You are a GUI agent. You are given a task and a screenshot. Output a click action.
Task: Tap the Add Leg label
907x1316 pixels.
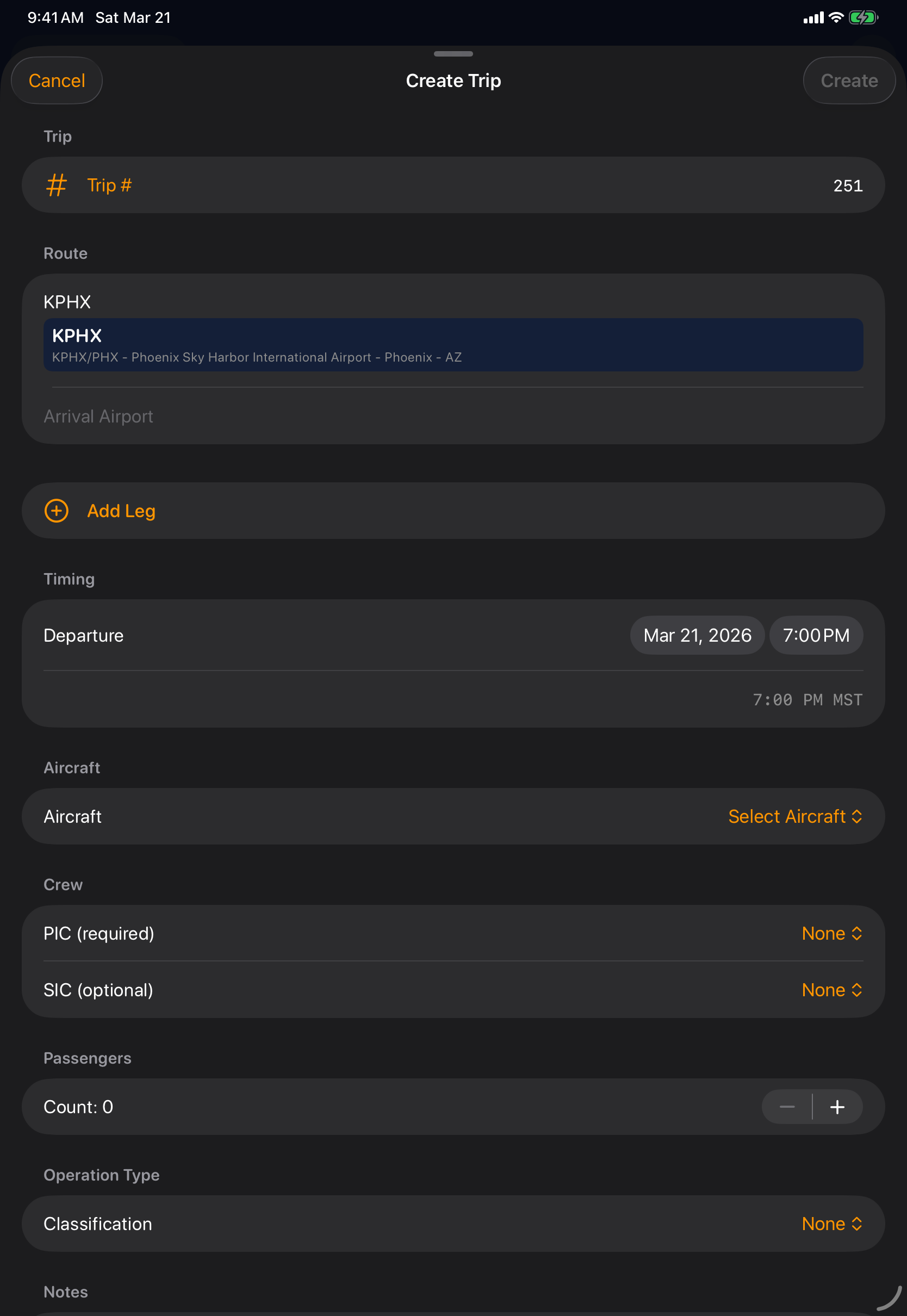(x=121, y=511)
